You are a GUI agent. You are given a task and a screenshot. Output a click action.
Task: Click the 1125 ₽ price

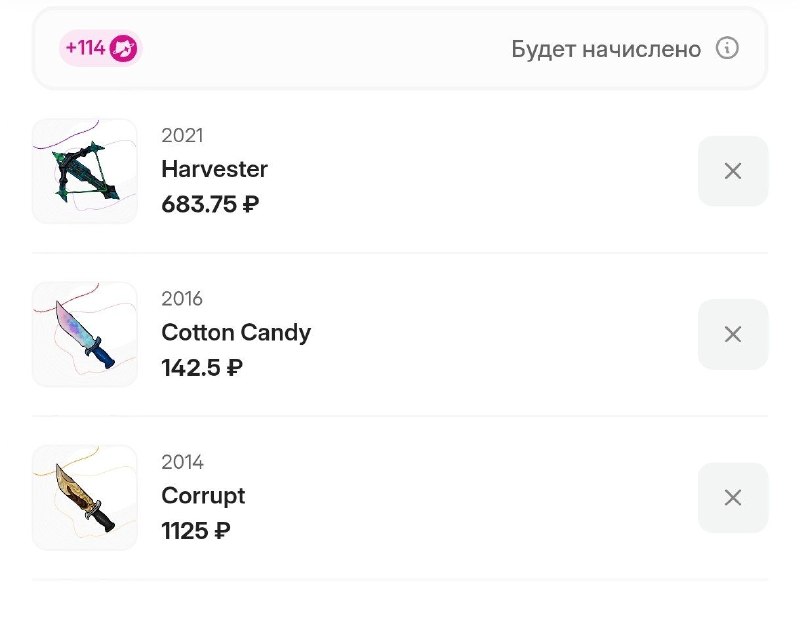coord(196,531)
